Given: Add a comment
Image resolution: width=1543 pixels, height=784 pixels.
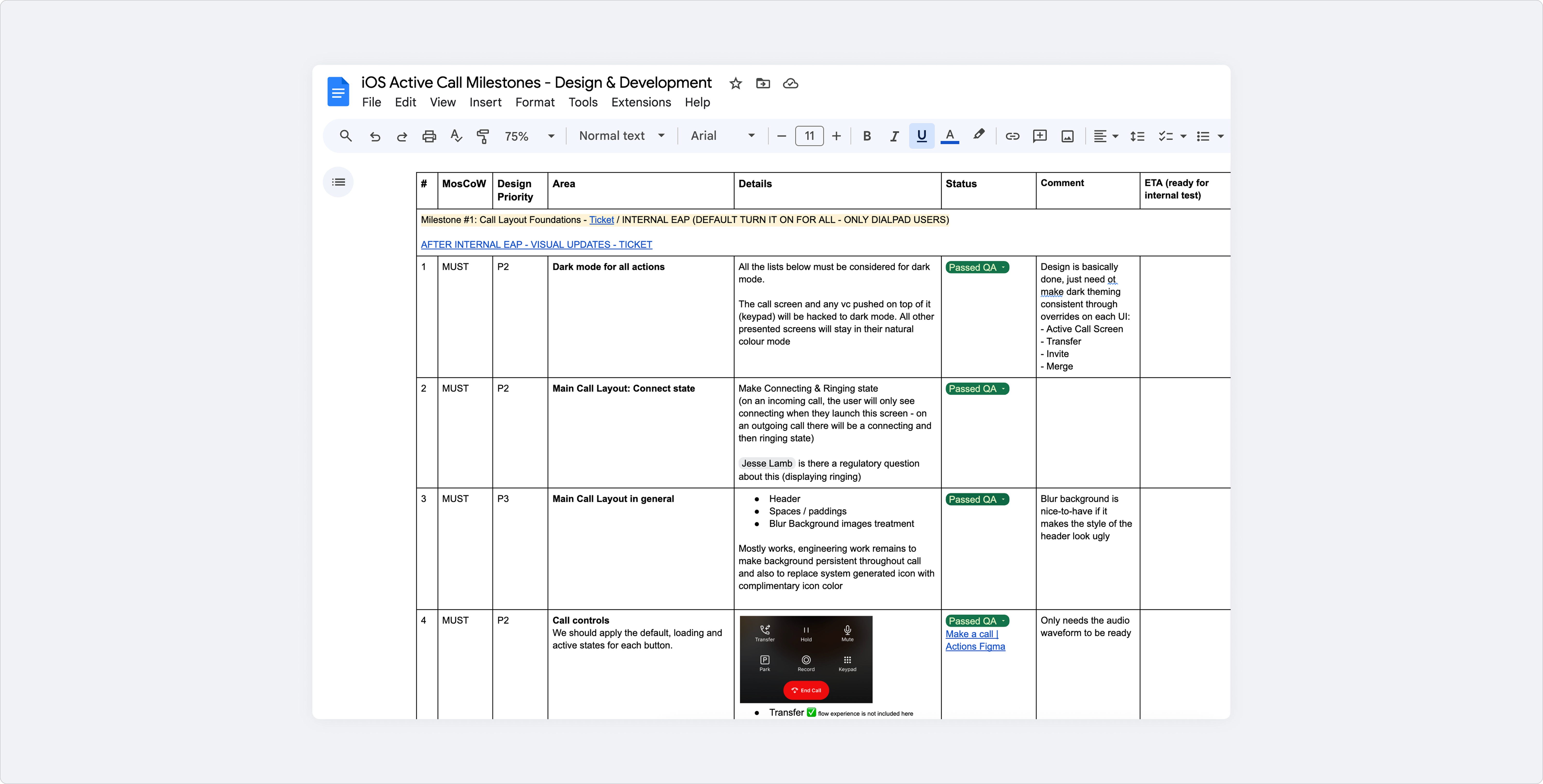Looking at the screenshot, I should 1040,136.
